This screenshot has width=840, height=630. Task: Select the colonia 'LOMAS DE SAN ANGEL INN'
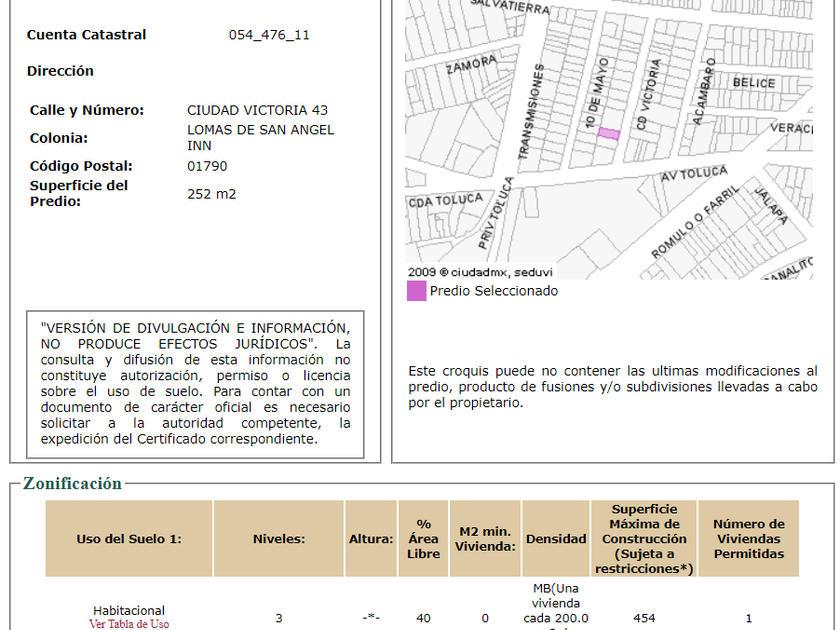click(260, 138)
